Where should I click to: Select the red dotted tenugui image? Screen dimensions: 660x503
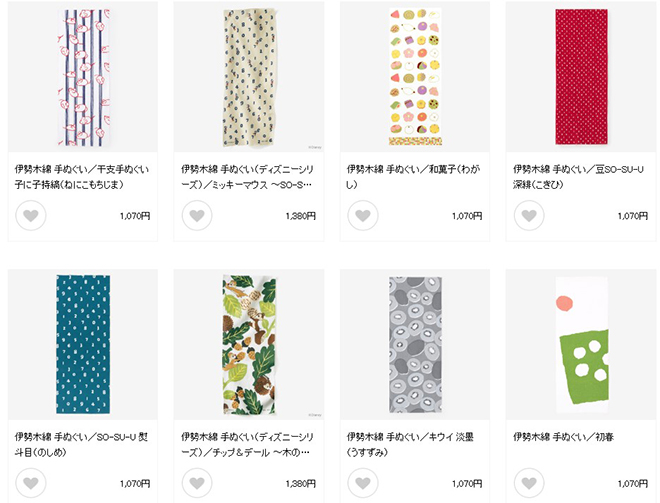pyautogui.click(x=581, y=77)
